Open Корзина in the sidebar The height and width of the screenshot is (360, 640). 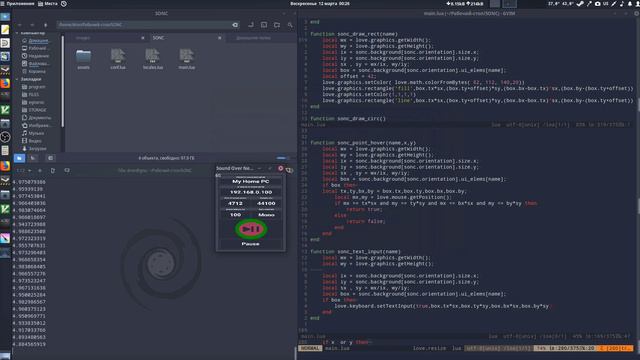click(35, 71)
